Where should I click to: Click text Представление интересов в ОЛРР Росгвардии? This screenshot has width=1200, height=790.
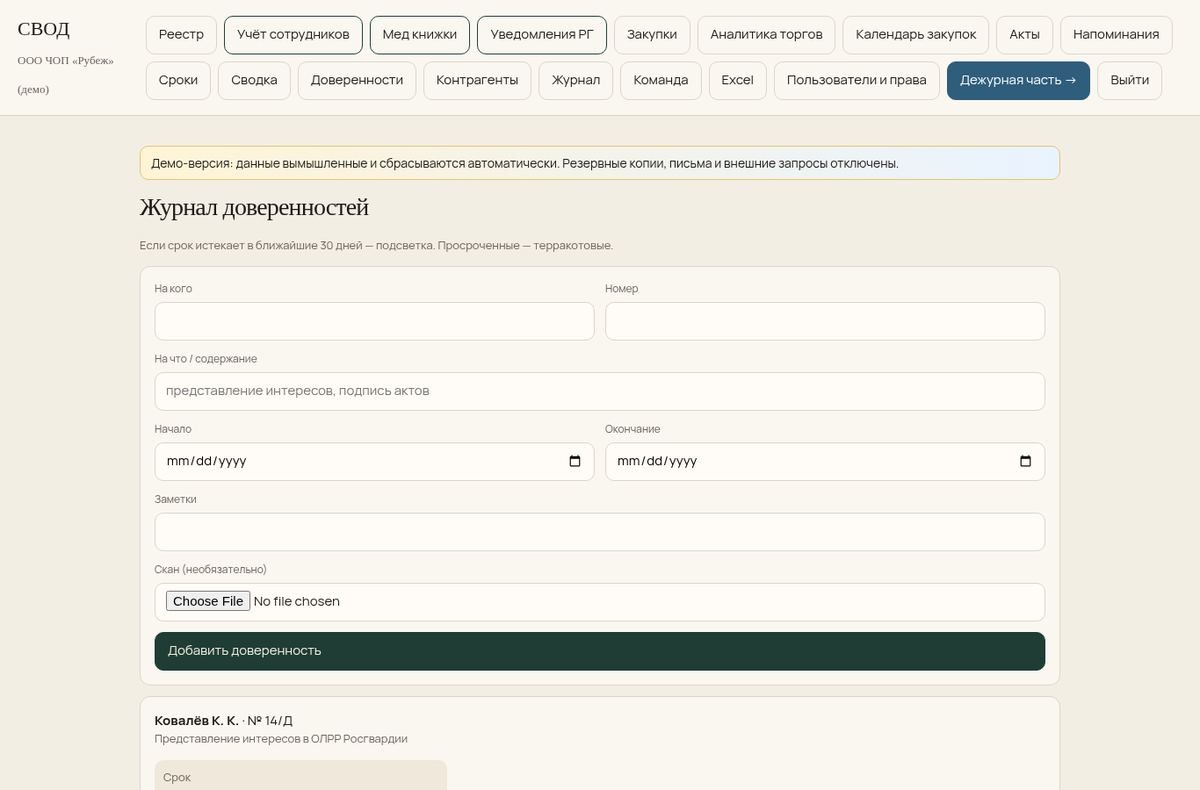281,739
